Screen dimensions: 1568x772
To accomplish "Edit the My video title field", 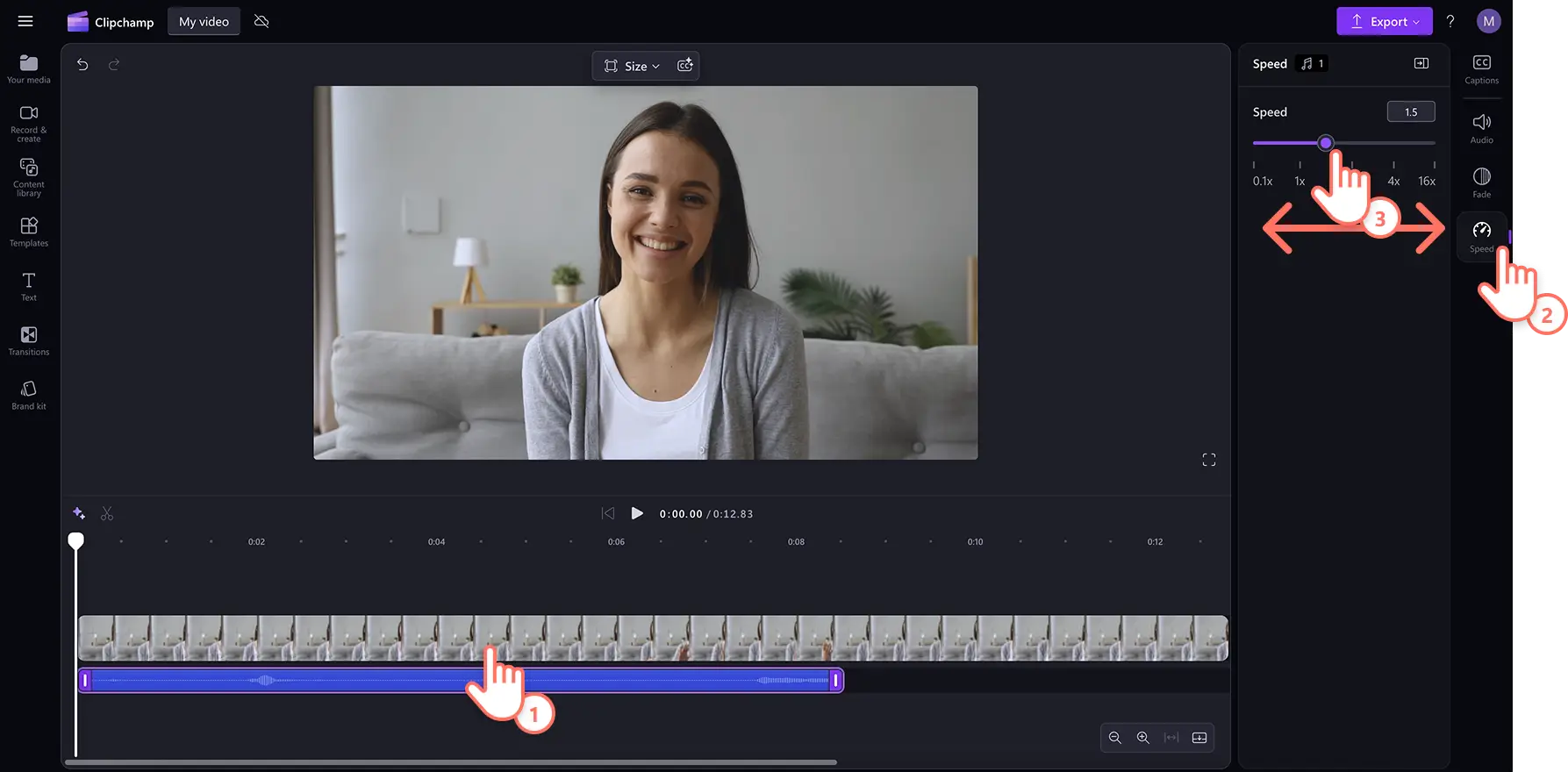I will pos(204,22).
